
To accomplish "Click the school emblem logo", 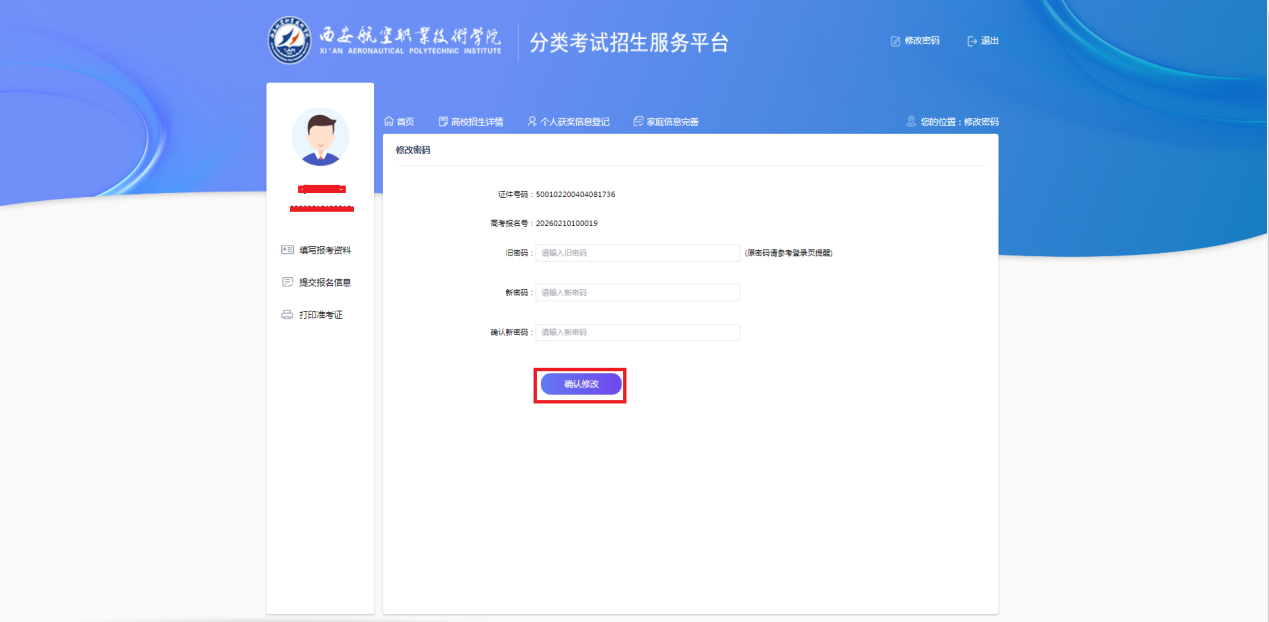I will [x=289, y=41].
